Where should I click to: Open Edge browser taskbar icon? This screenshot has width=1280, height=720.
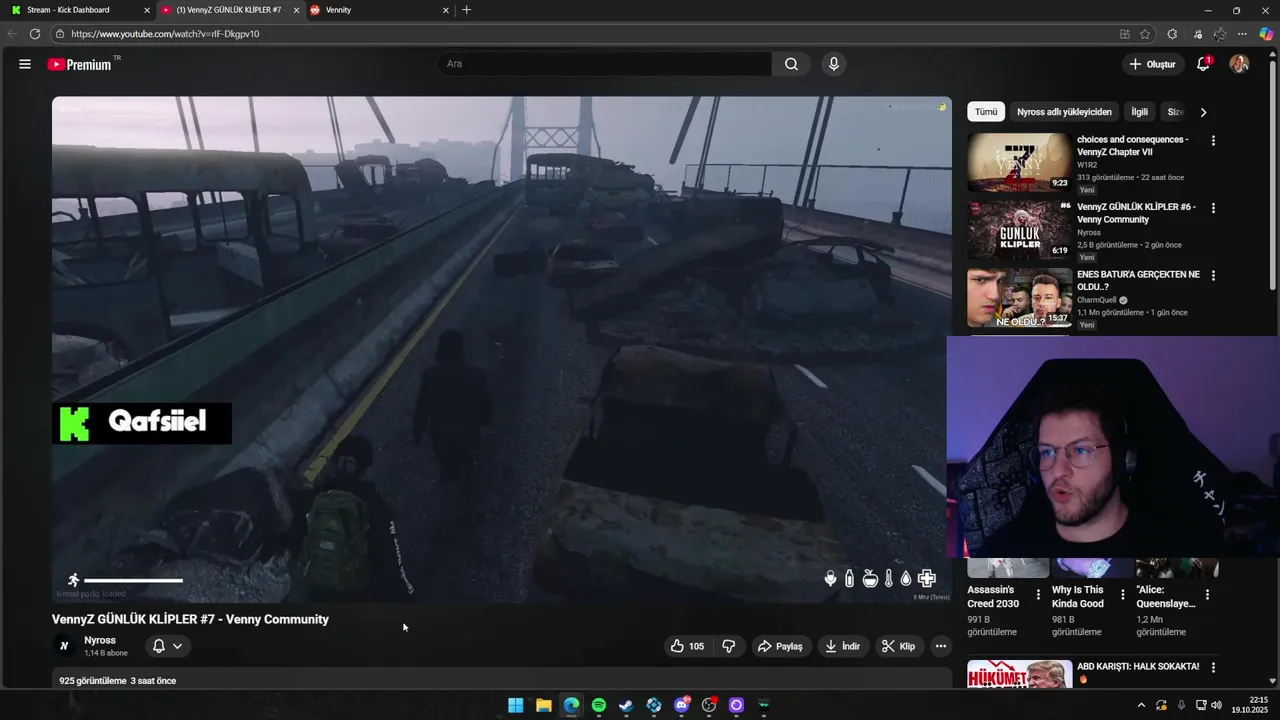(x=571, y=705)
